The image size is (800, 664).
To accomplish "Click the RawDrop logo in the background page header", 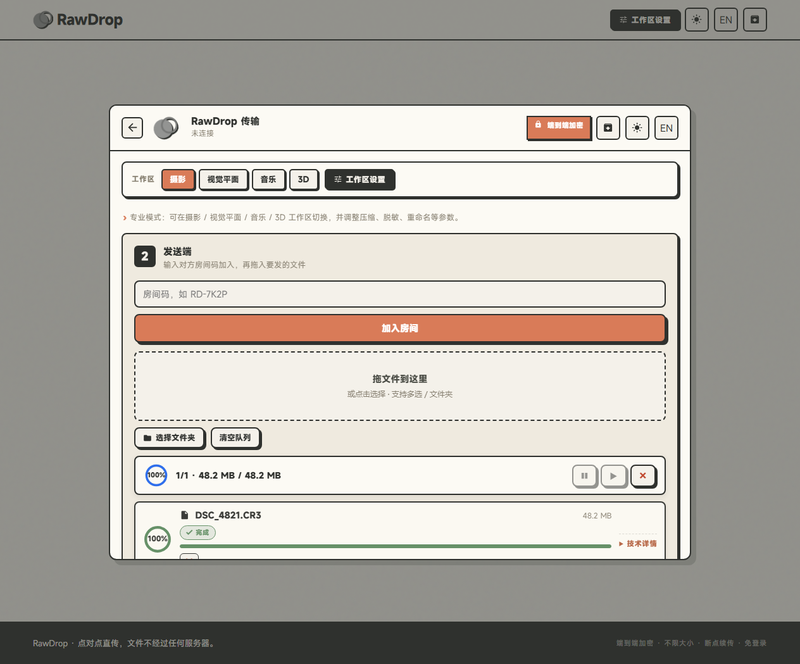I will (78, 20).
